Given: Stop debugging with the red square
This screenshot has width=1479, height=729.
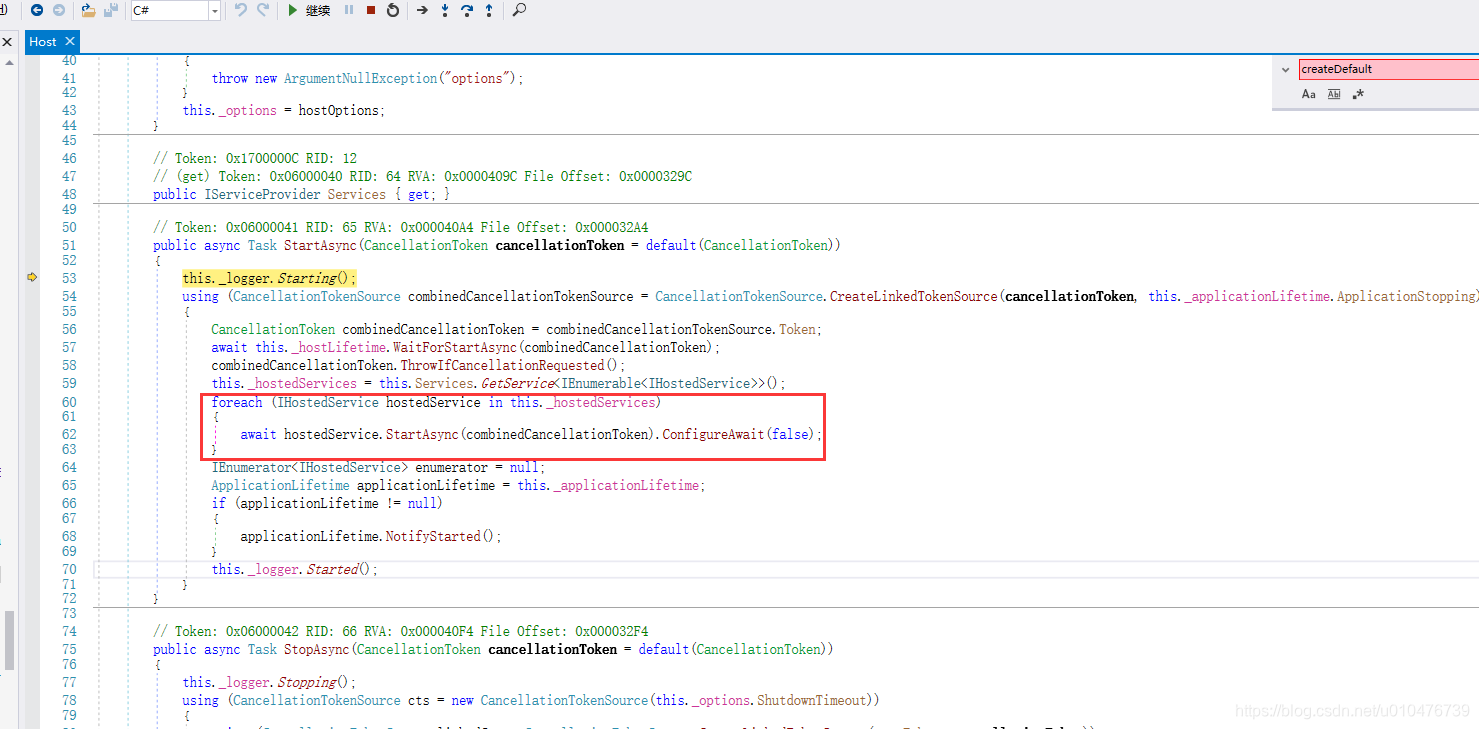Looking at the screenshot, I should click(371, 10).
